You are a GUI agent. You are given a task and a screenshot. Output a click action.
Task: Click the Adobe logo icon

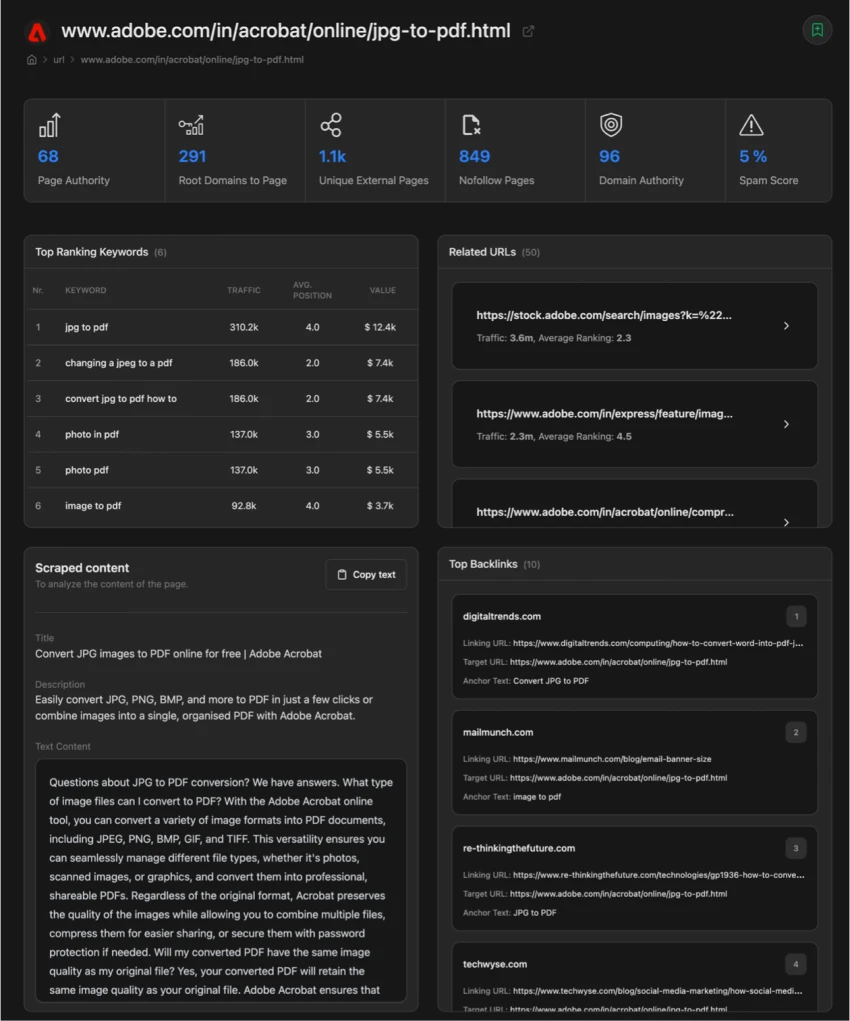(x=37, y=32)
